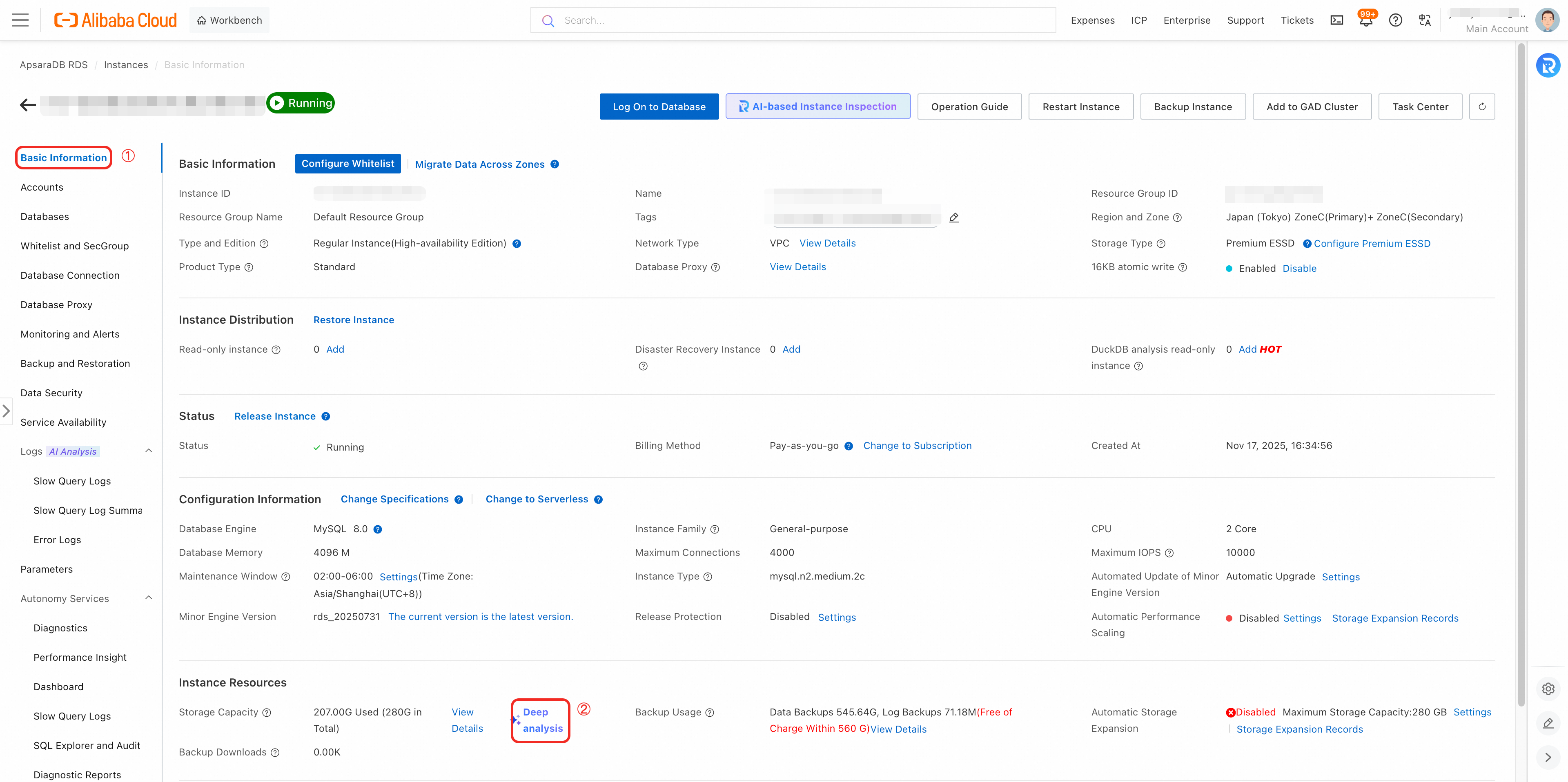Click the refresh icon button
The width and height of the screenshot is (1568, 782).
click(x=1481, y=107)
